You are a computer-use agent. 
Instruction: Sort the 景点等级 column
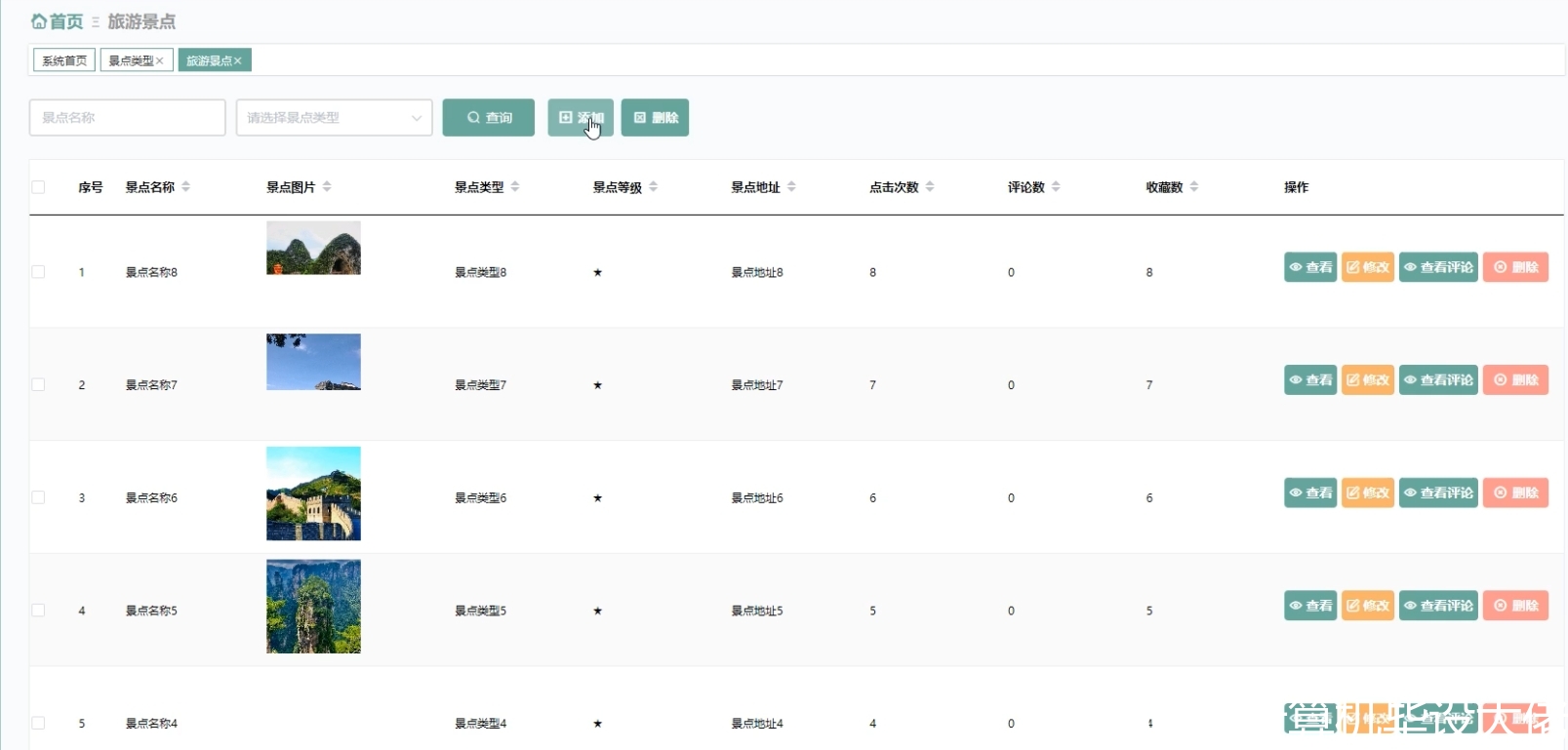[x=653, y=186]
